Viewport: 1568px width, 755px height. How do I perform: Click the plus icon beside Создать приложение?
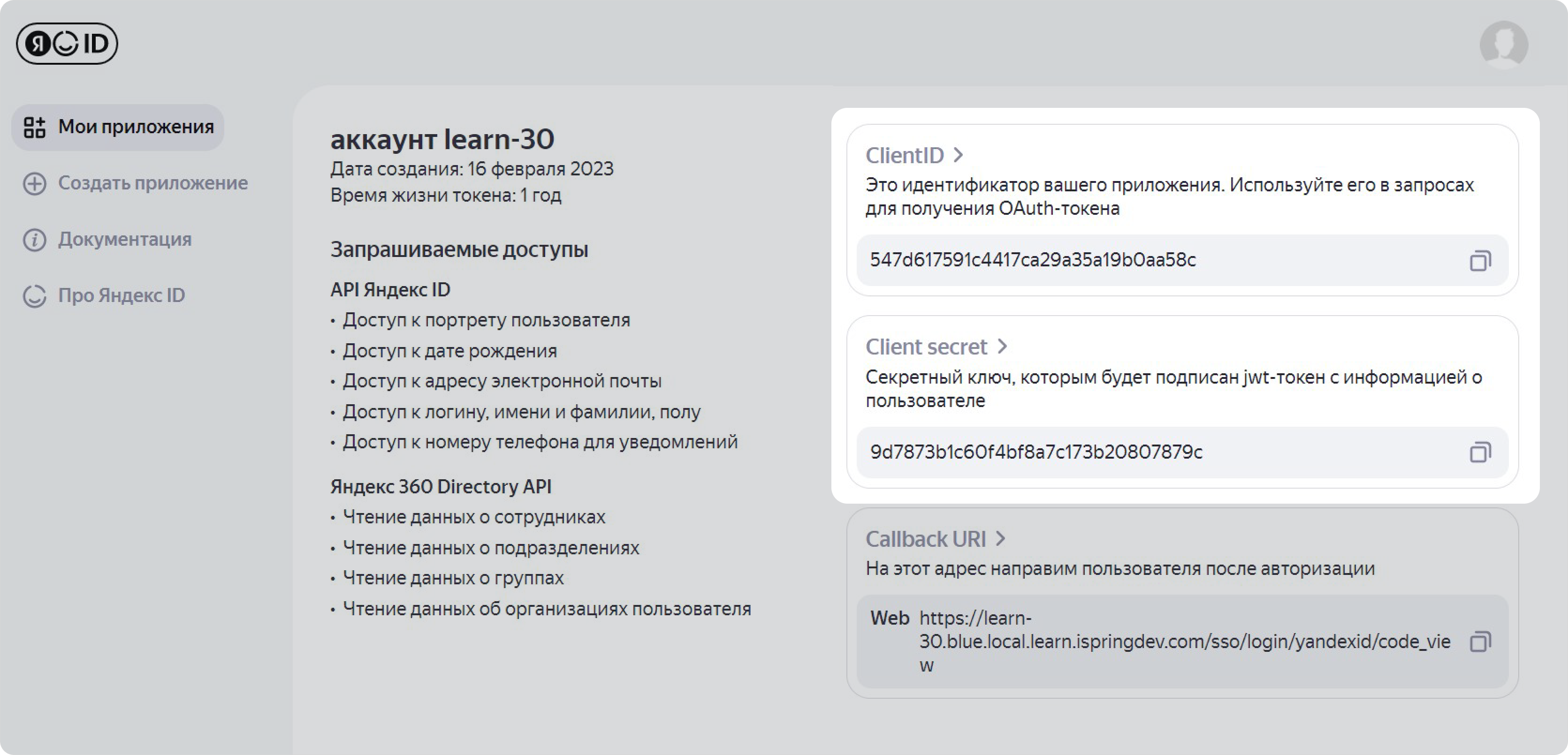point(35,183)
